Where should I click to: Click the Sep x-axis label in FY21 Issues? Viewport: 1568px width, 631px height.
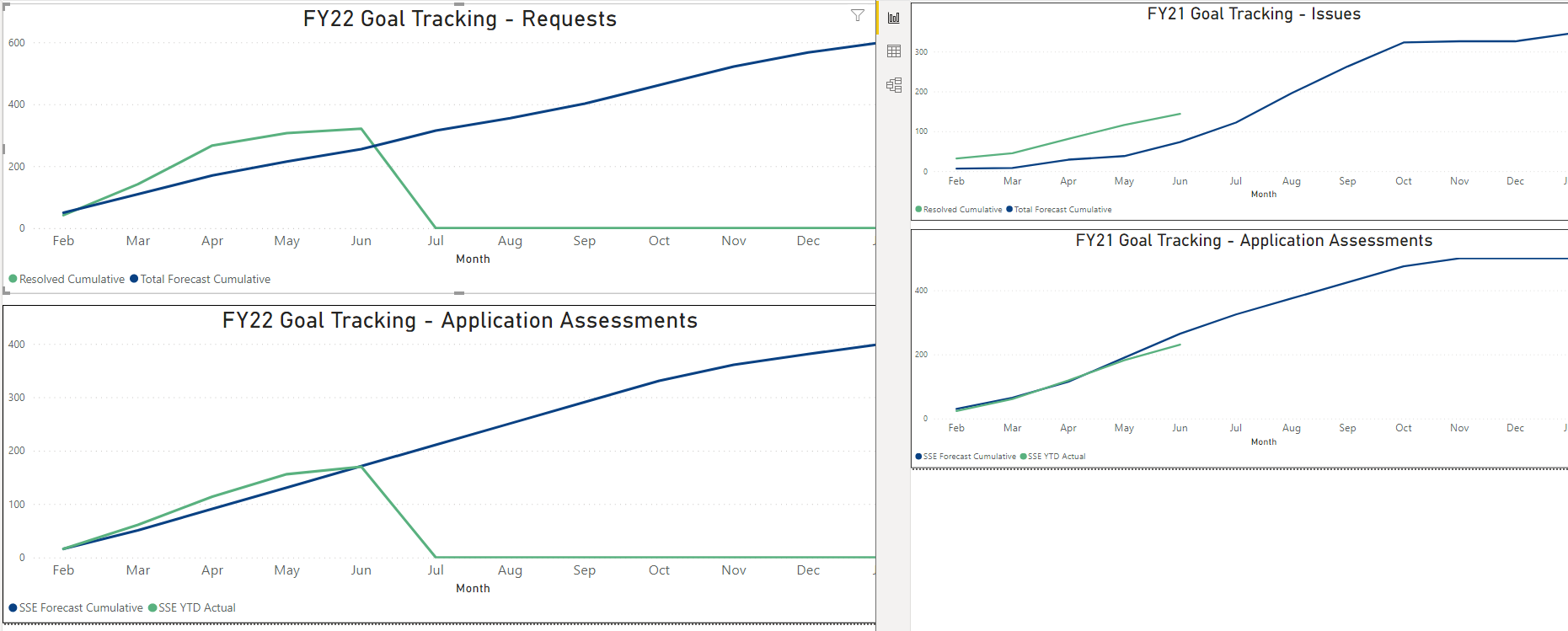tap(1347, 181)
